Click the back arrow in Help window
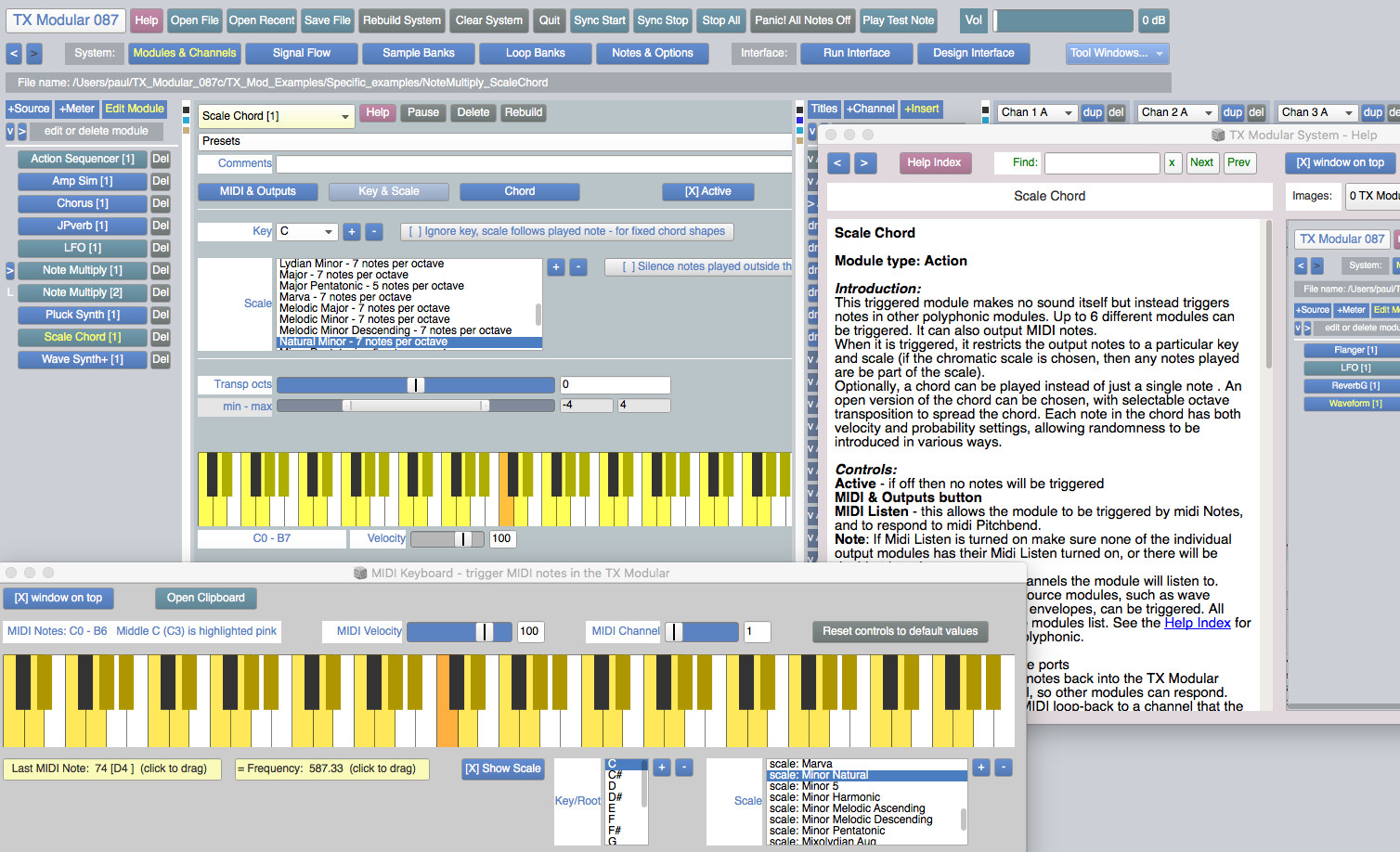The height and width of the screenshot is (852, 1400). [x=838, y=163]
